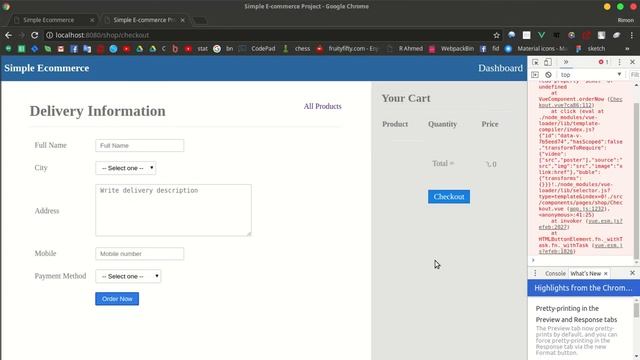Viewport: 640px width, 360px height.
Task: Clear the console with the ban icon
Action: click(548, 75)
